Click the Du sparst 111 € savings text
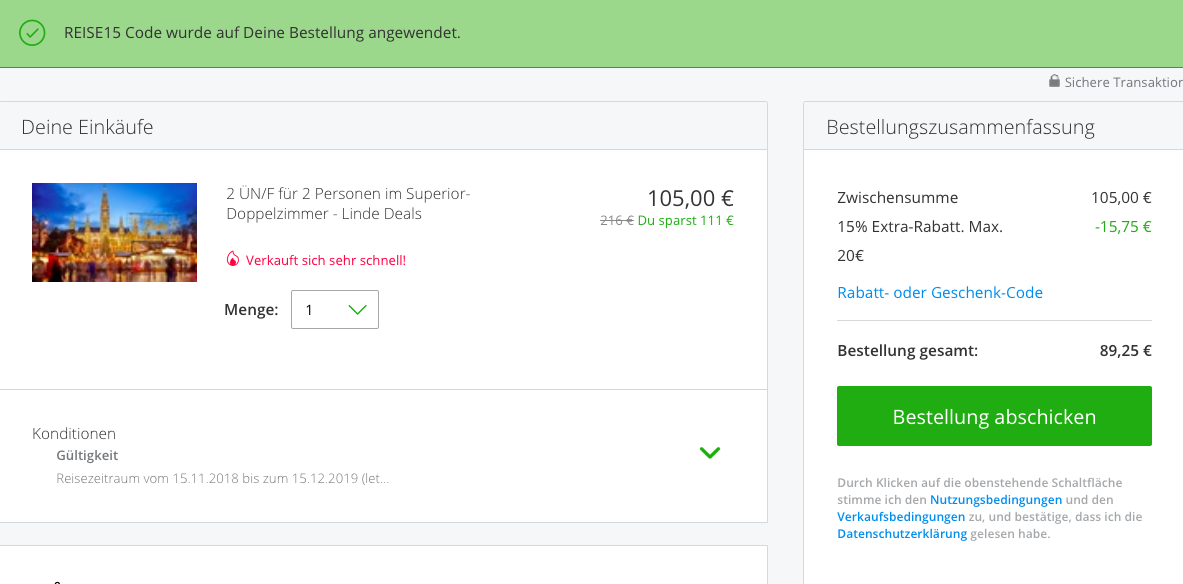 click(686, 220)
